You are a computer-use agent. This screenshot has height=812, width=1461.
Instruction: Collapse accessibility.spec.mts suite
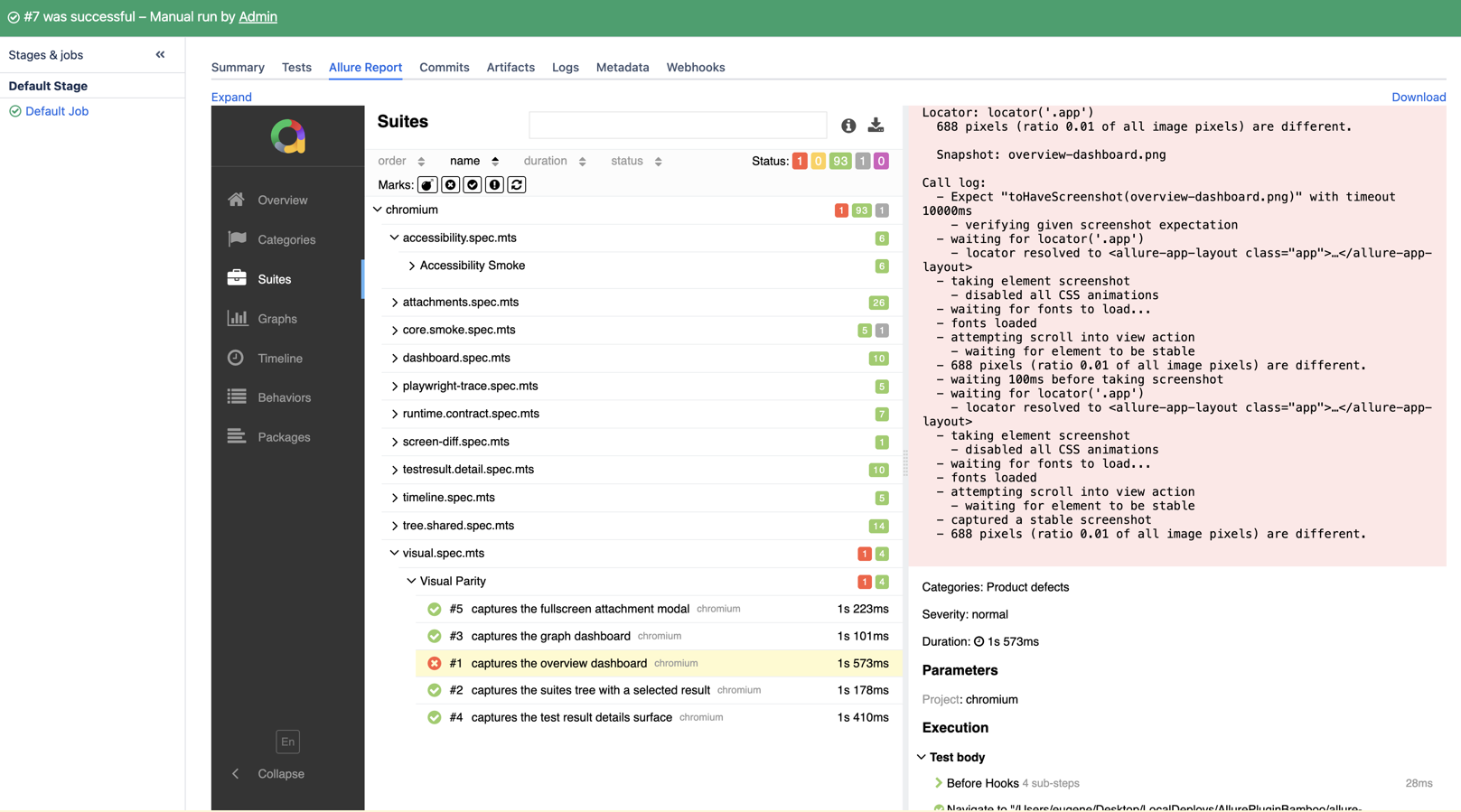(394, 238)
